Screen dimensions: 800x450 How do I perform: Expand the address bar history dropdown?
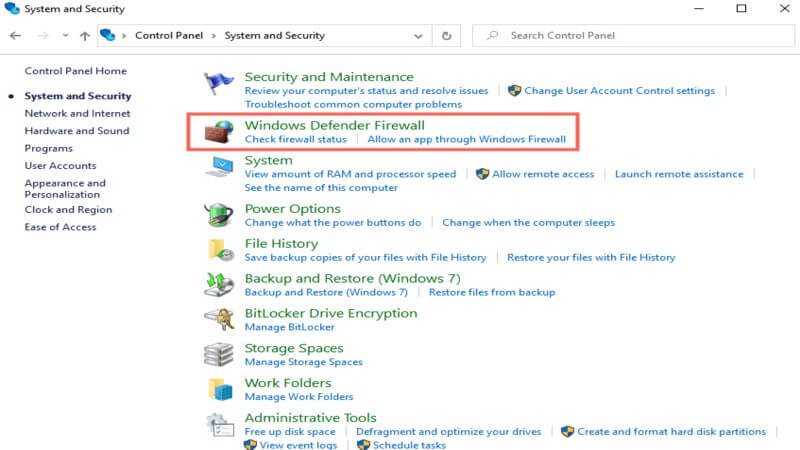point(418,36)
